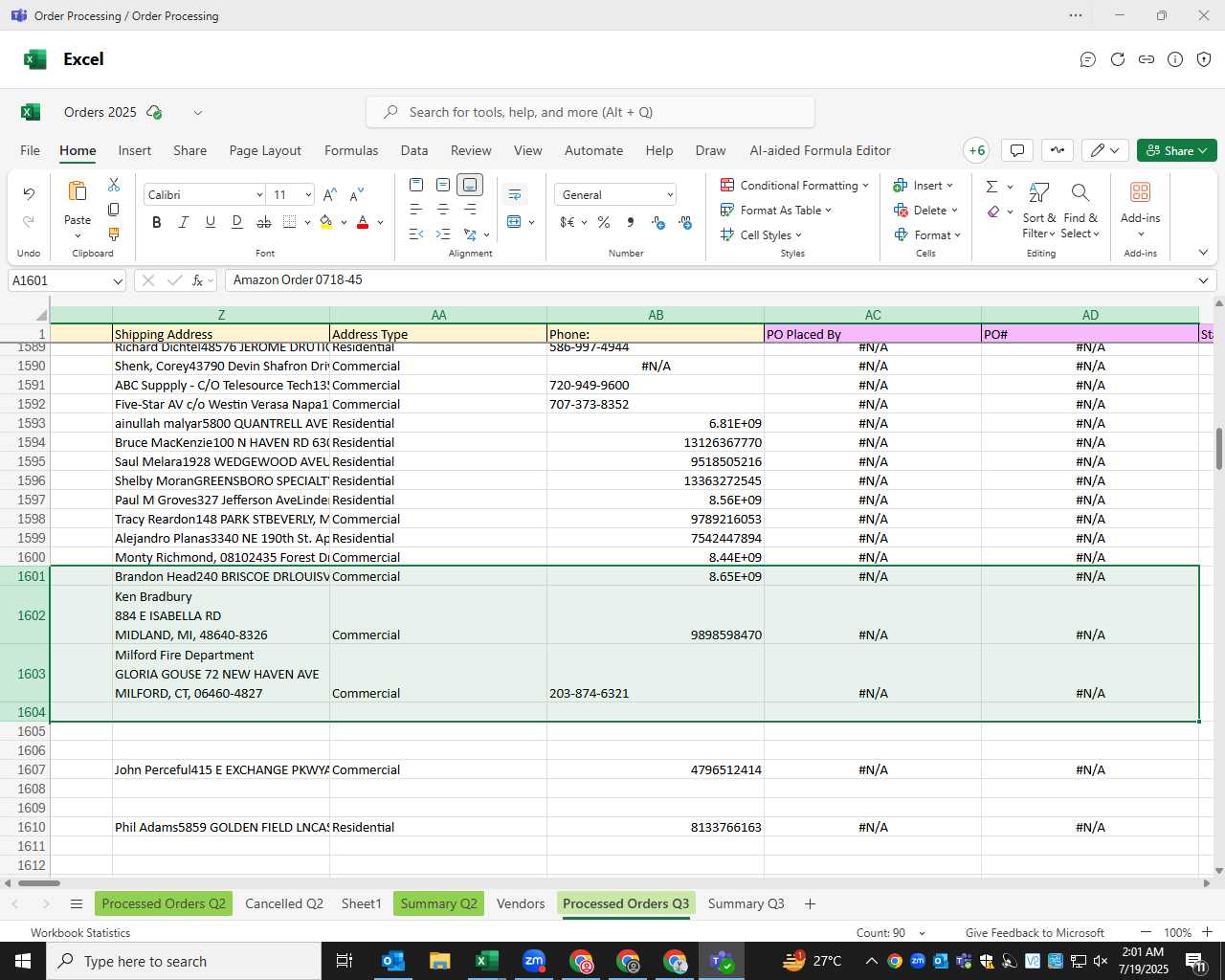Open Workbook Statistics in status bar
1225x980 pixels.
80,932
